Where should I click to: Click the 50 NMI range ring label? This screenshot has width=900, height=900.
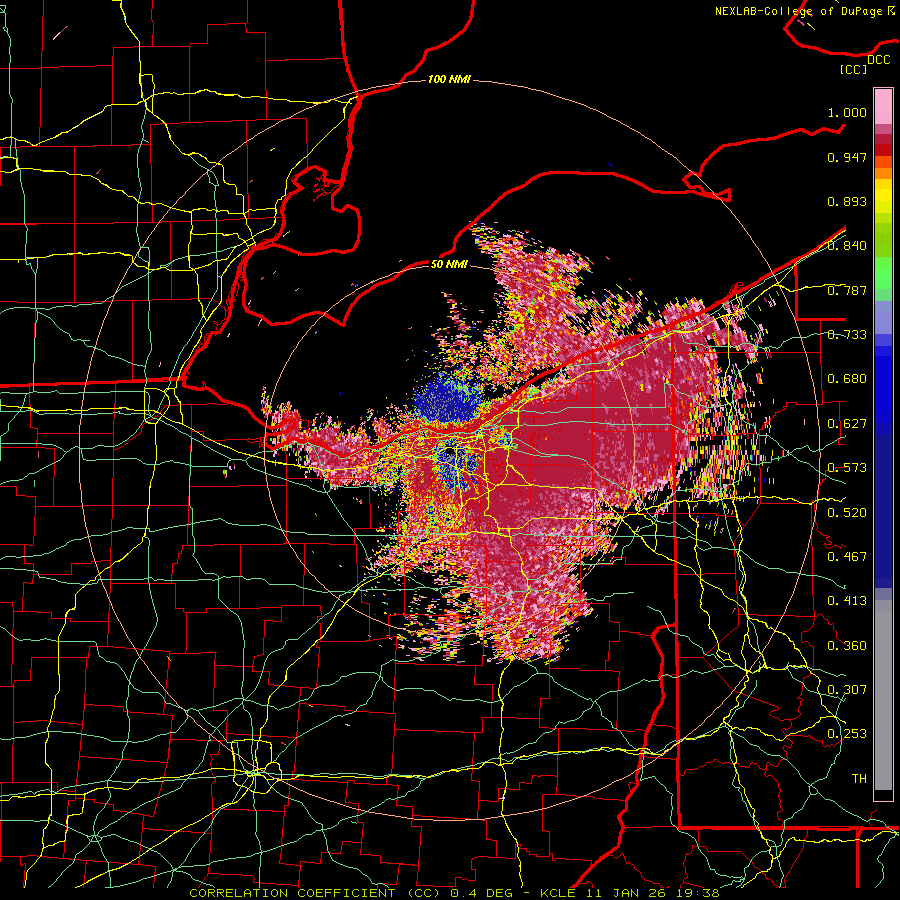[x=449, y=264]
